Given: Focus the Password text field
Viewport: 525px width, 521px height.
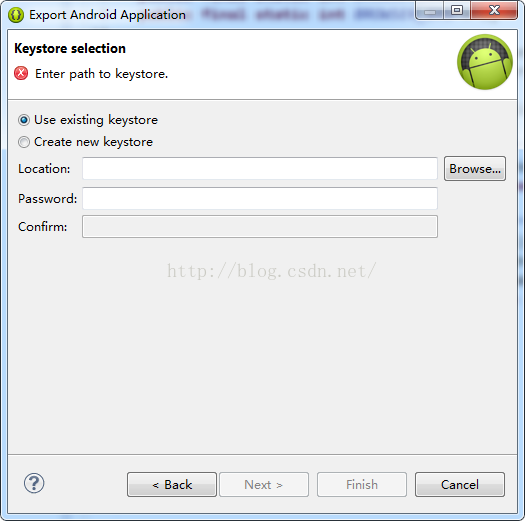Looking at the screenshot, I should [260, 199].
